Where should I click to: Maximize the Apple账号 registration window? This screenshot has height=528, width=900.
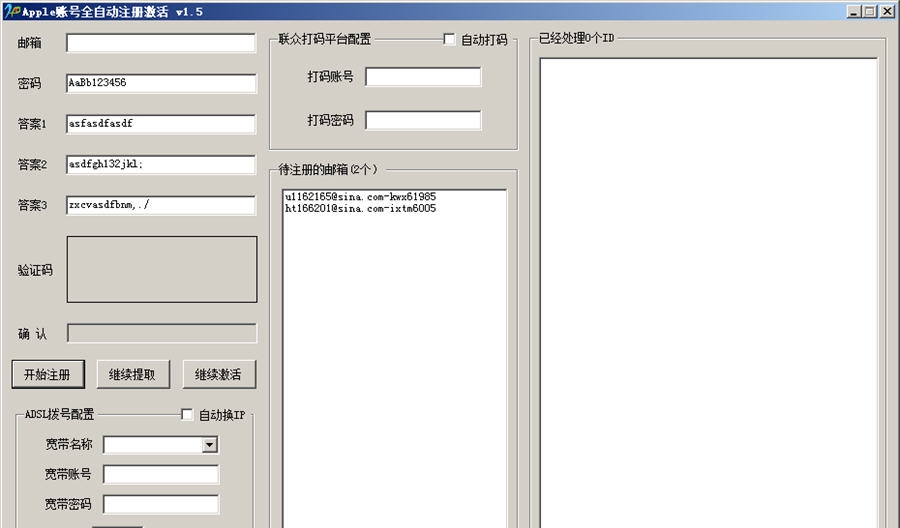[x=870, y=11]
